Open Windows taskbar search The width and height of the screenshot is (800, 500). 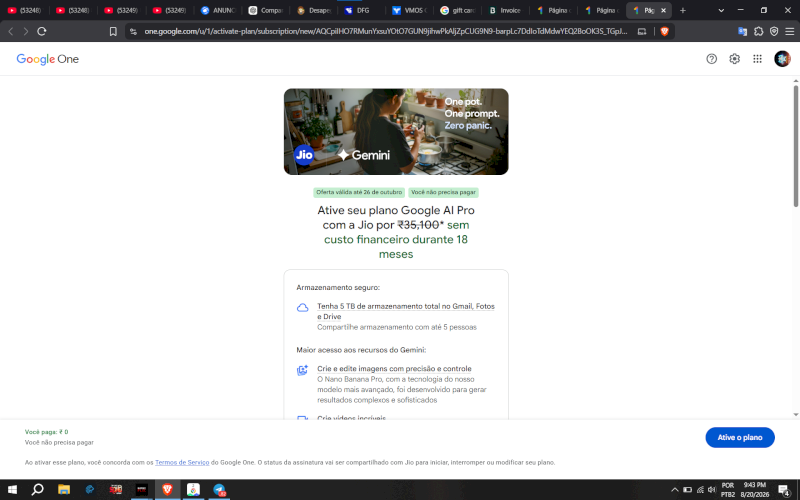37,490
